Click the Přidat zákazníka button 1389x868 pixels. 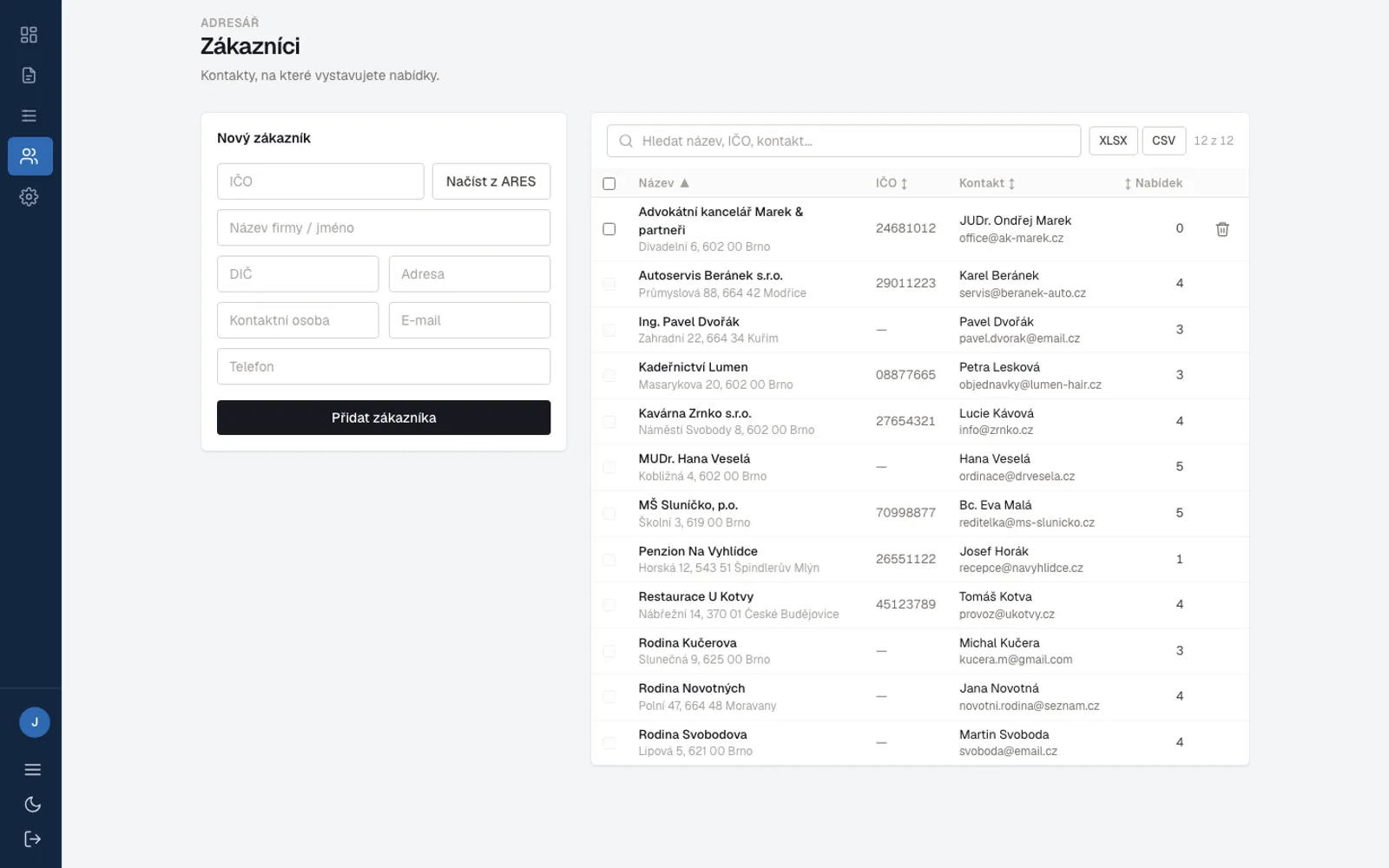coord(384,418)
